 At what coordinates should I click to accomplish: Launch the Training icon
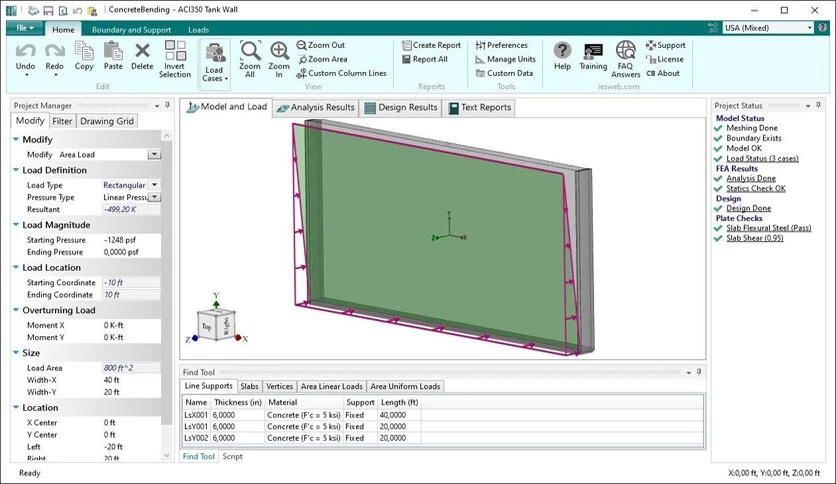tap(593, 52)
